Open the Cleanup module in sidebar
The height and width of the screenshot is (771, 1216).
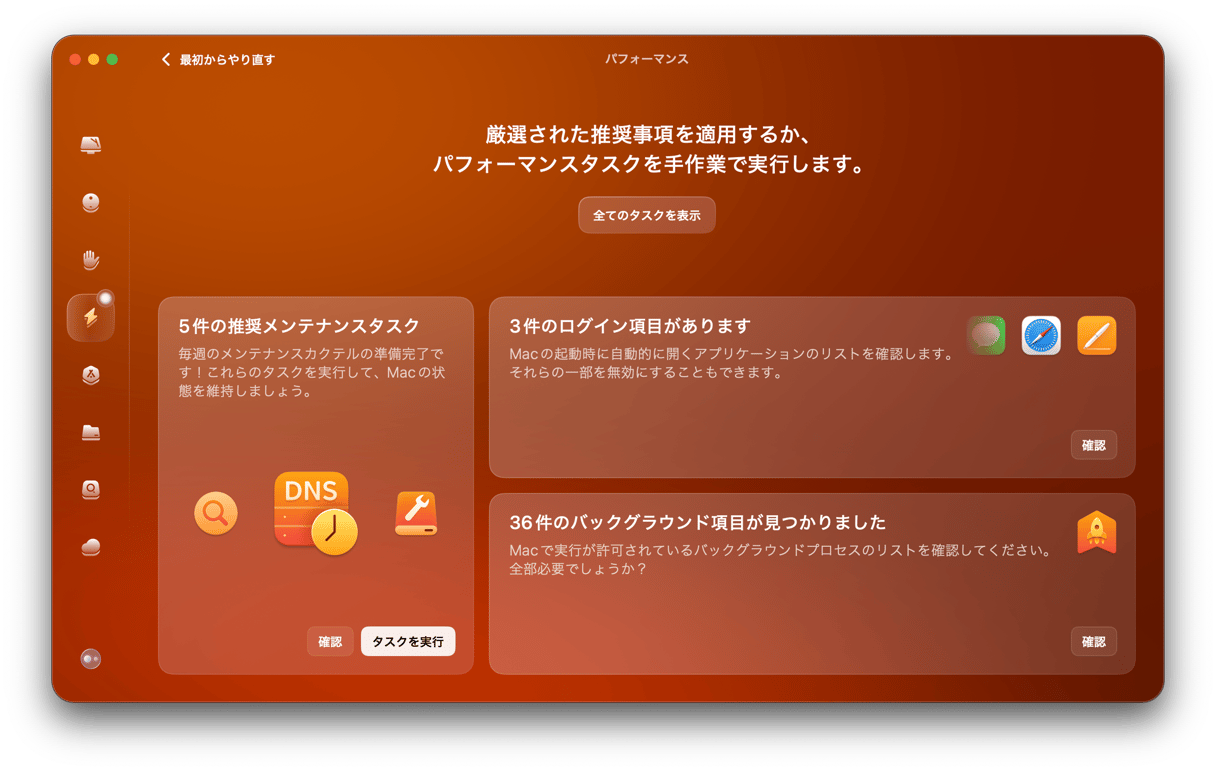point(91,203)
